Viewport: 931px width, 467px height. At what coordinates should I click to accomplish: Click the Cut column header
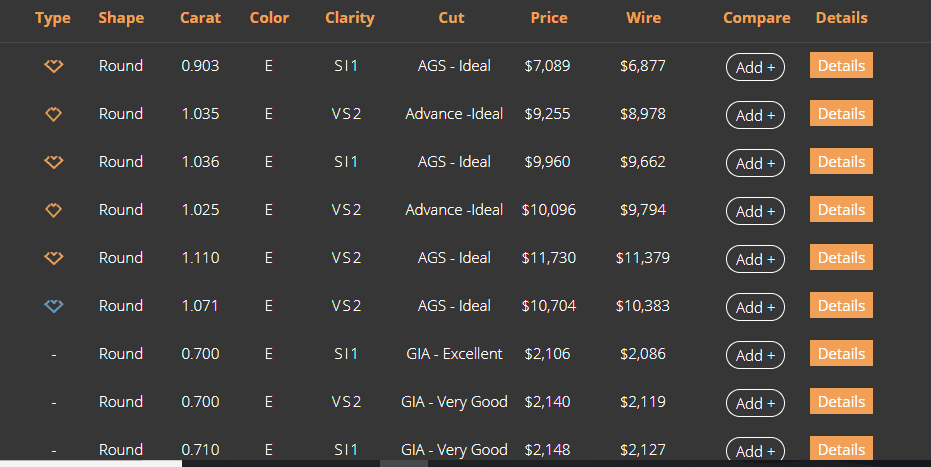tap(451, 18)
